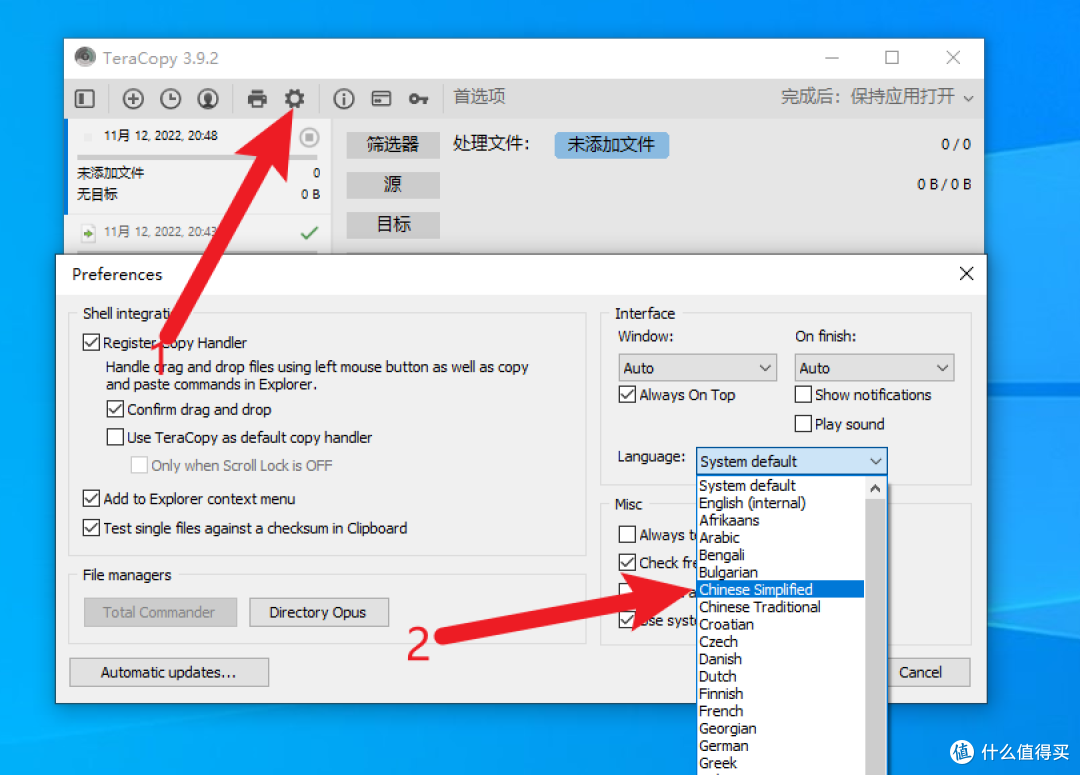Click the 首选项 toolbar label
The image size is (1080, 775).
(479, 96)
